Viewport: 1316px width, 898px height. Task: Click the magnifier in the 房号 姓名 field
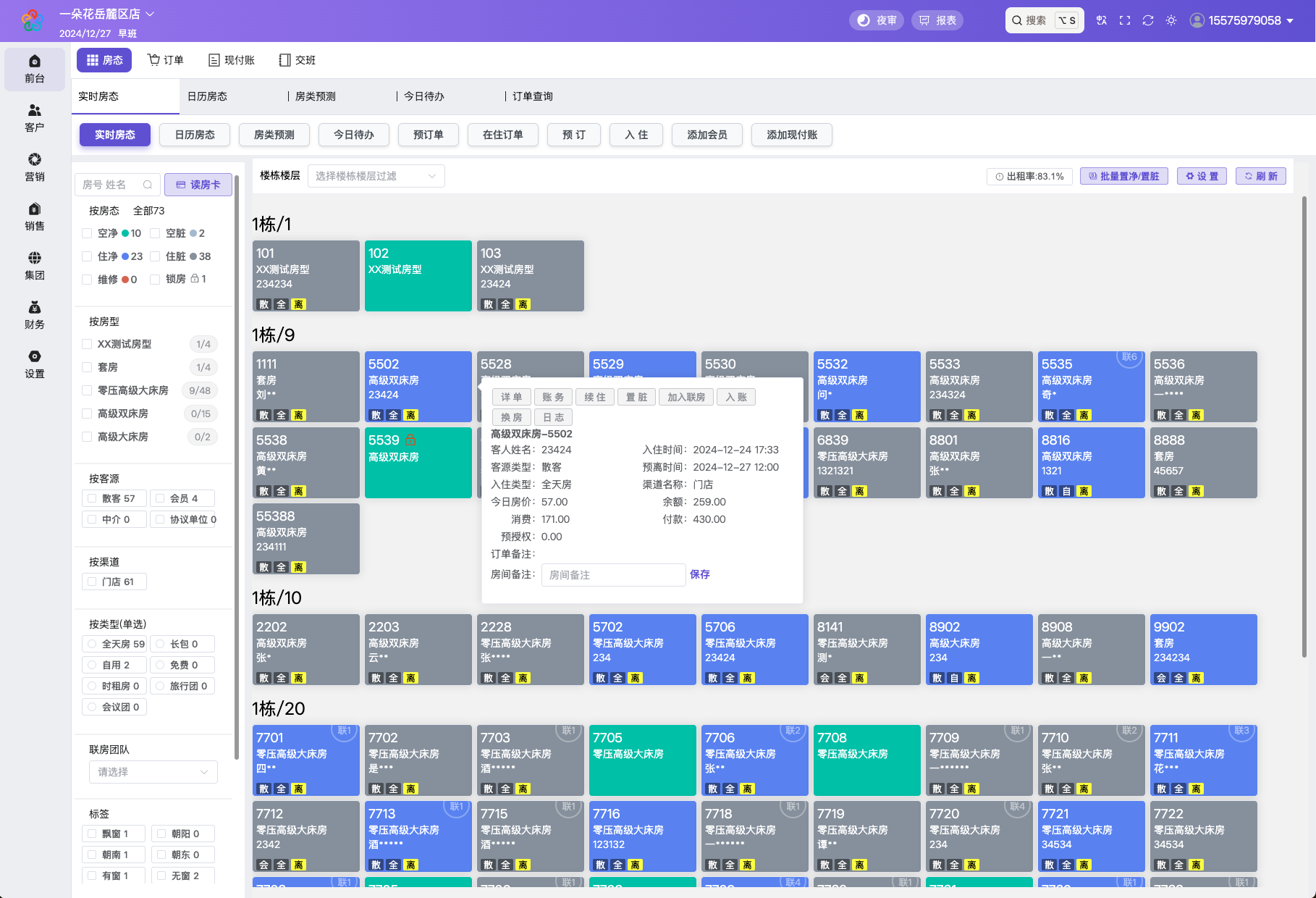click(148, 185)
